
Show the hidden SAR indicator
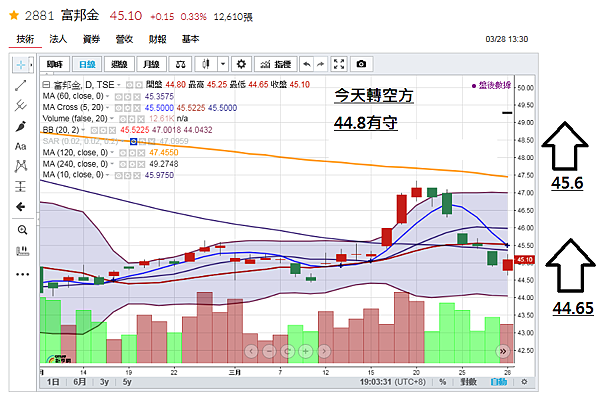(x=133, y=142)
